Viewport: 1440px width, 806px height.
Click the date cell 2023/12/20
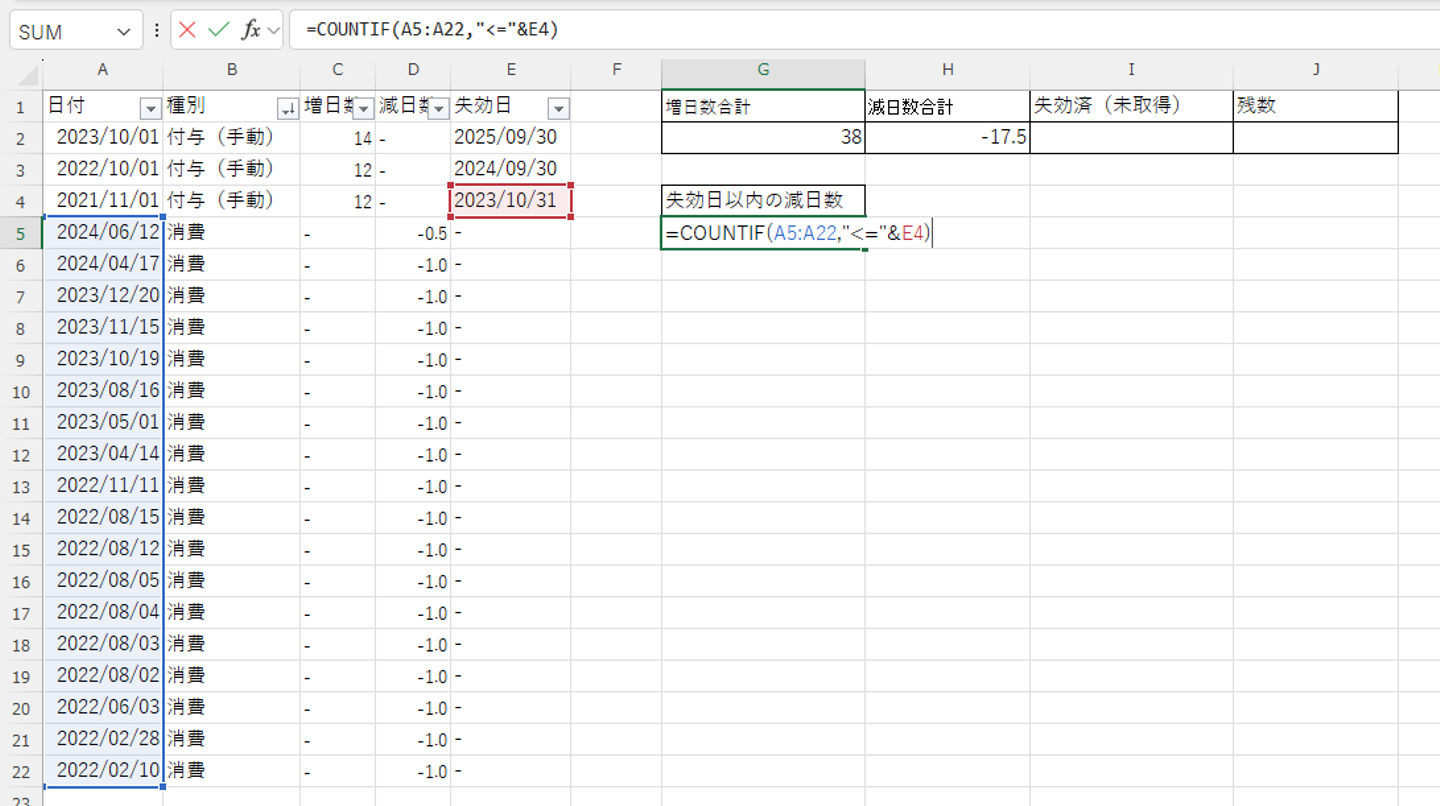pyautogui.click(x=103, y=297)
